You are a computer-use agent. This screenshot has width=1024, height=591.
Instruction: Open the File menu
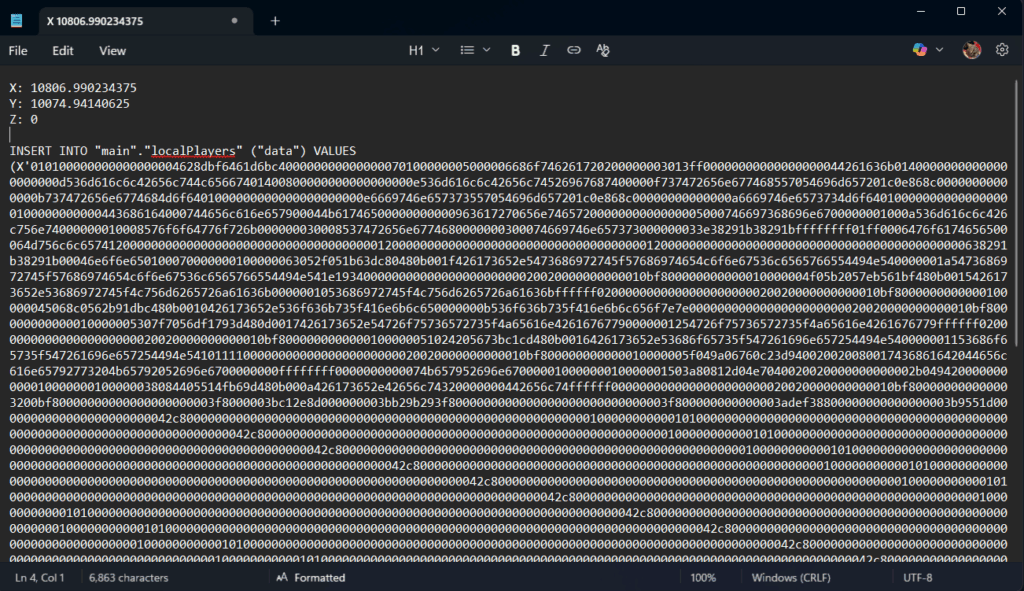[18, 50]
